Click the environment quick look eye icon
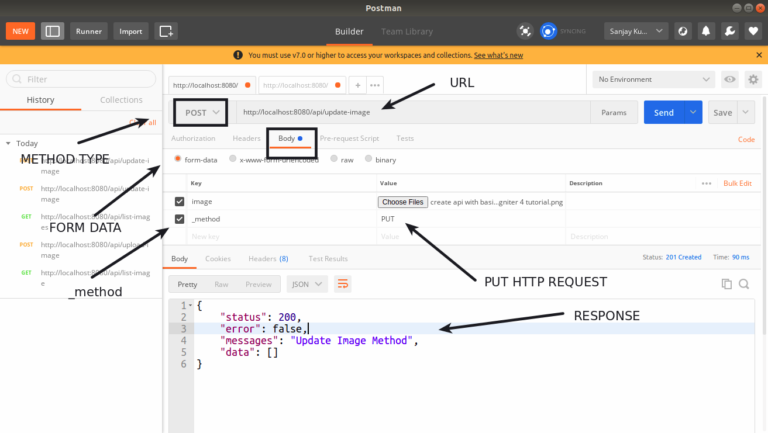Screen dimensions: 768x433 (730, 79)
